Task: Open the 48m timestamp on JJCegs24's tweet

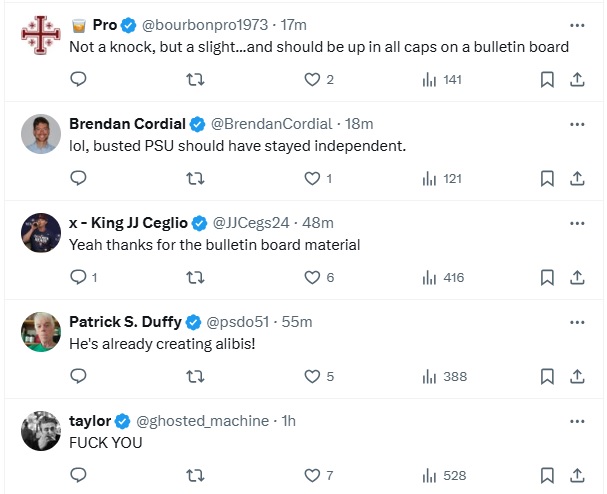Action: click(320, 222)
